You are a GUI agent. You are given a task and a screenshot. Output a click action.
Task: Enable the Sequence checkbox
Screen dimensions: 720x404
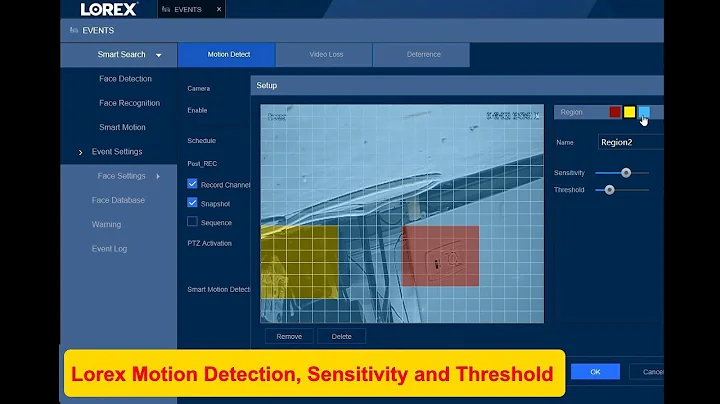click(x=192, y=222)
